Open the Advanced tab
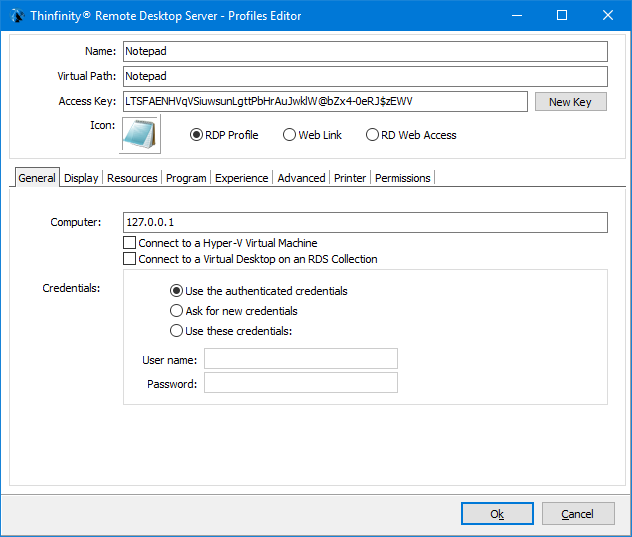 tap(301, 178)
